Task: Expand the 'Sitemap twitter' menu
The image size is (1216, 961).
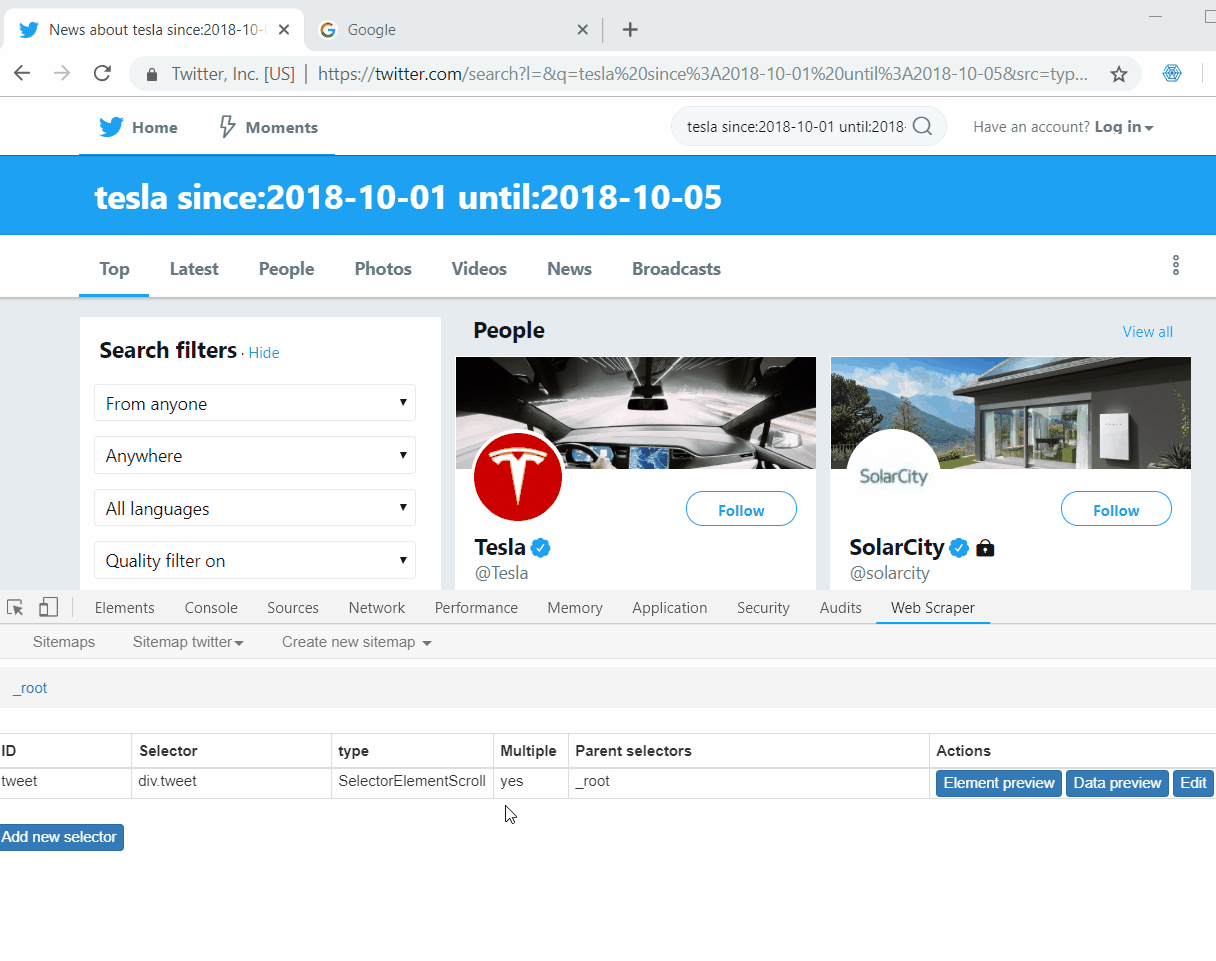Action: pyautogui.click(x=188, y=642)
